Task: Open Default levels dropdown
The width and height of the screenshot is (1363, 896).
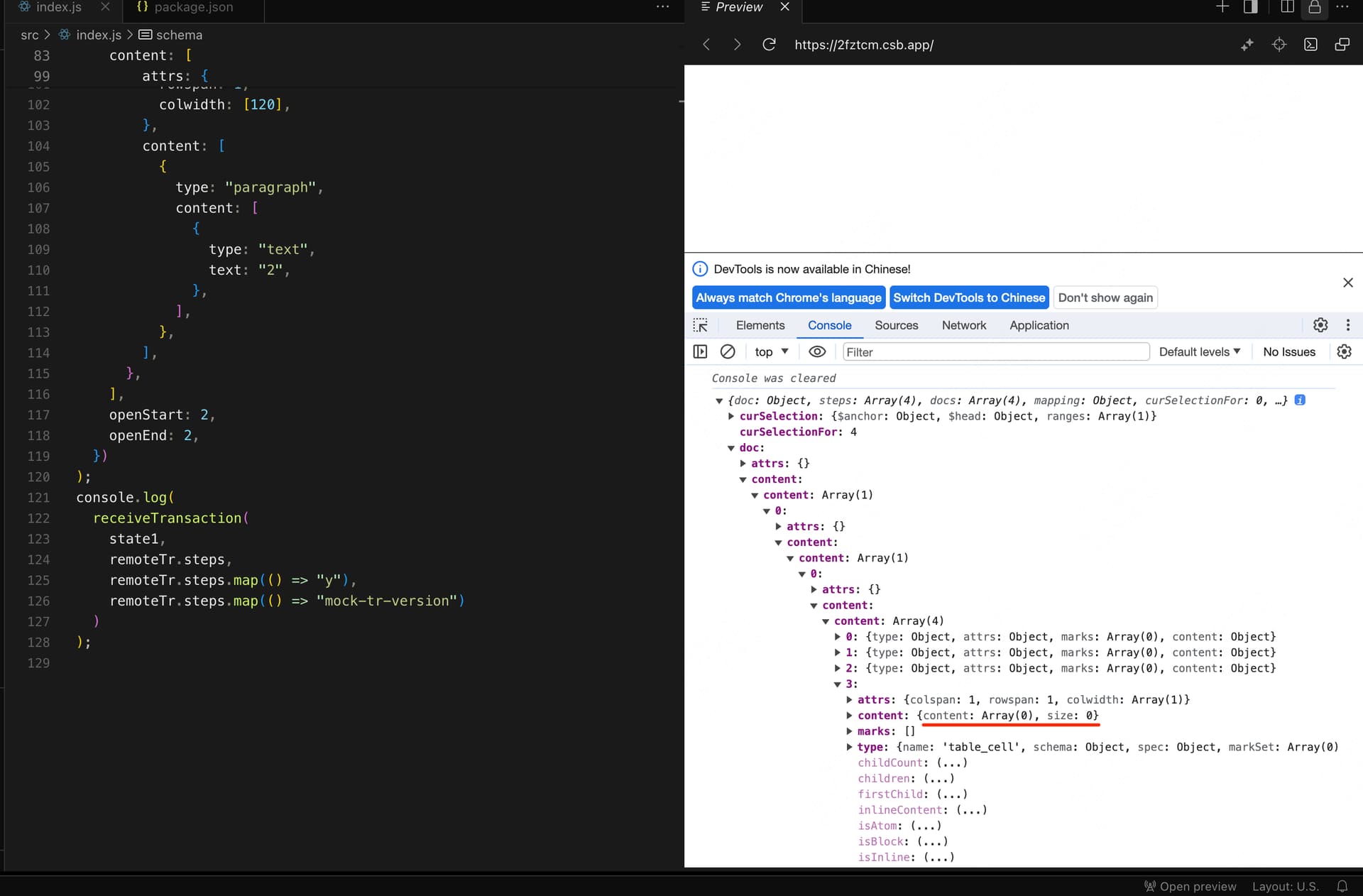Action: pyautogui.click(x=1200, y=351)
